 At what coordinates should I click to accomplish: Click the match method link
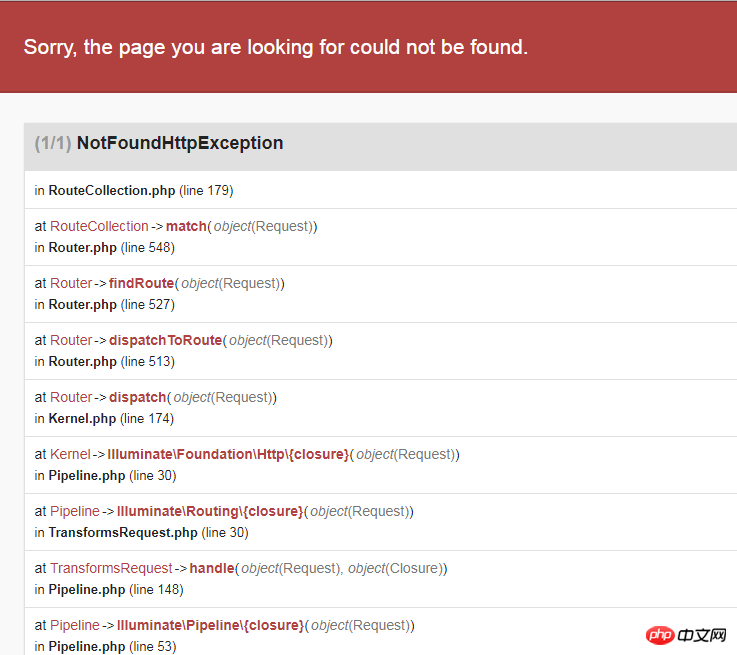click(186, 226)
